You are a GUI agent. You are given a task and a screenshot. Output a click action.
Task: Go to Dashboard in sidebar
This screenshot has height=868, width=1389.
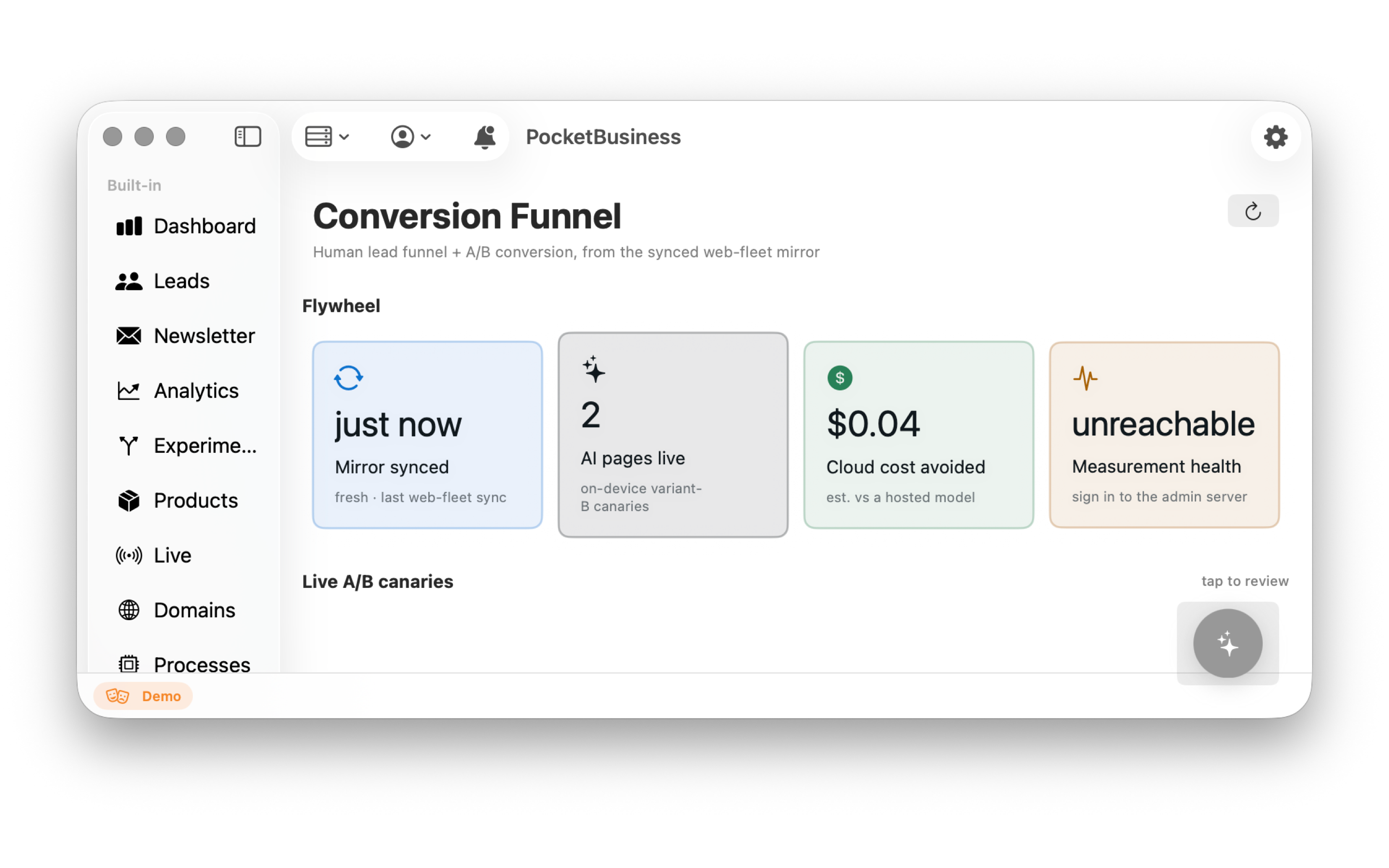pos(185,226)
